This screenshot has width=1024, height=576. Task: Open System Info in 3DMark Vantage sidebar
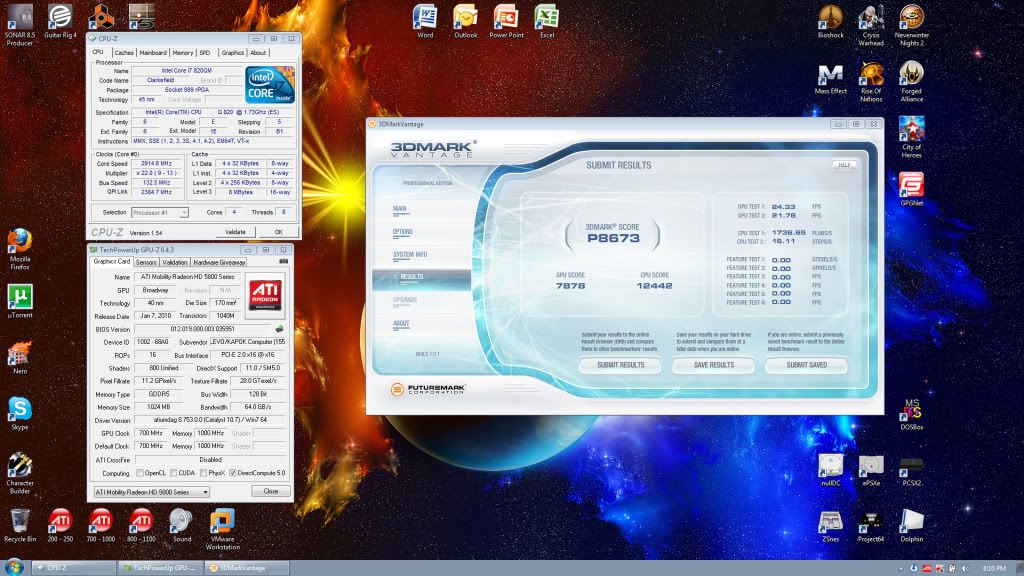pyautogui.click(x=410, y=255)
